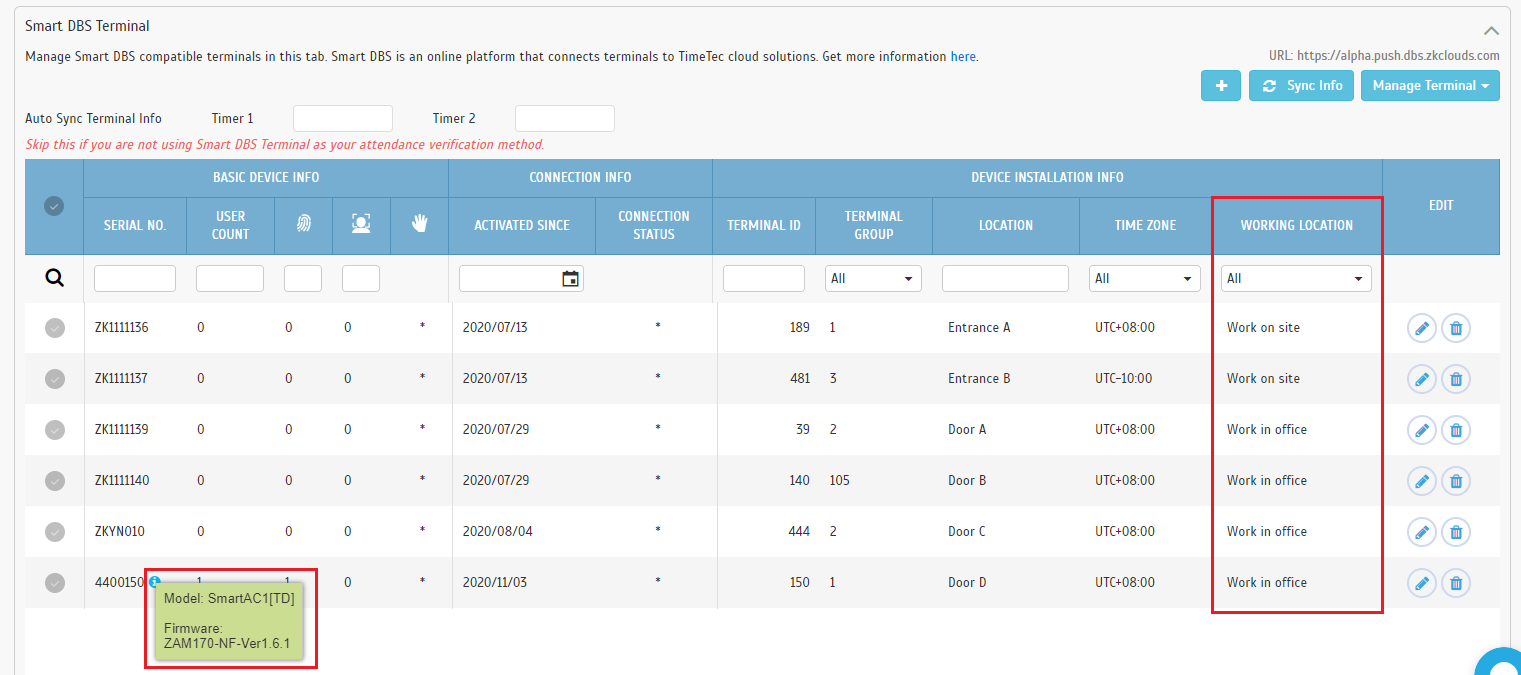Click info icon next to serial 4400150
1521x675 pixels.
[155, 581]
